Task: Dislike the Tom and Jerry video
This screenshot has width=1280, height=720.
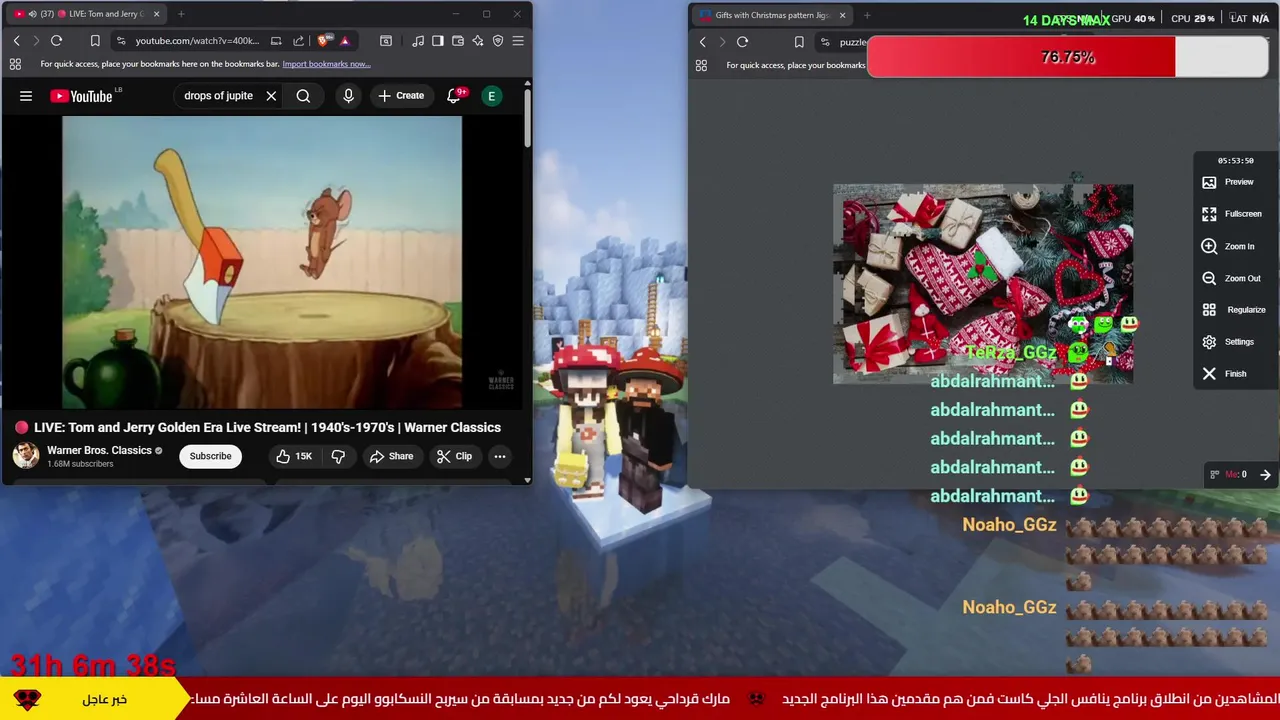Action: [x=338, y=456]
